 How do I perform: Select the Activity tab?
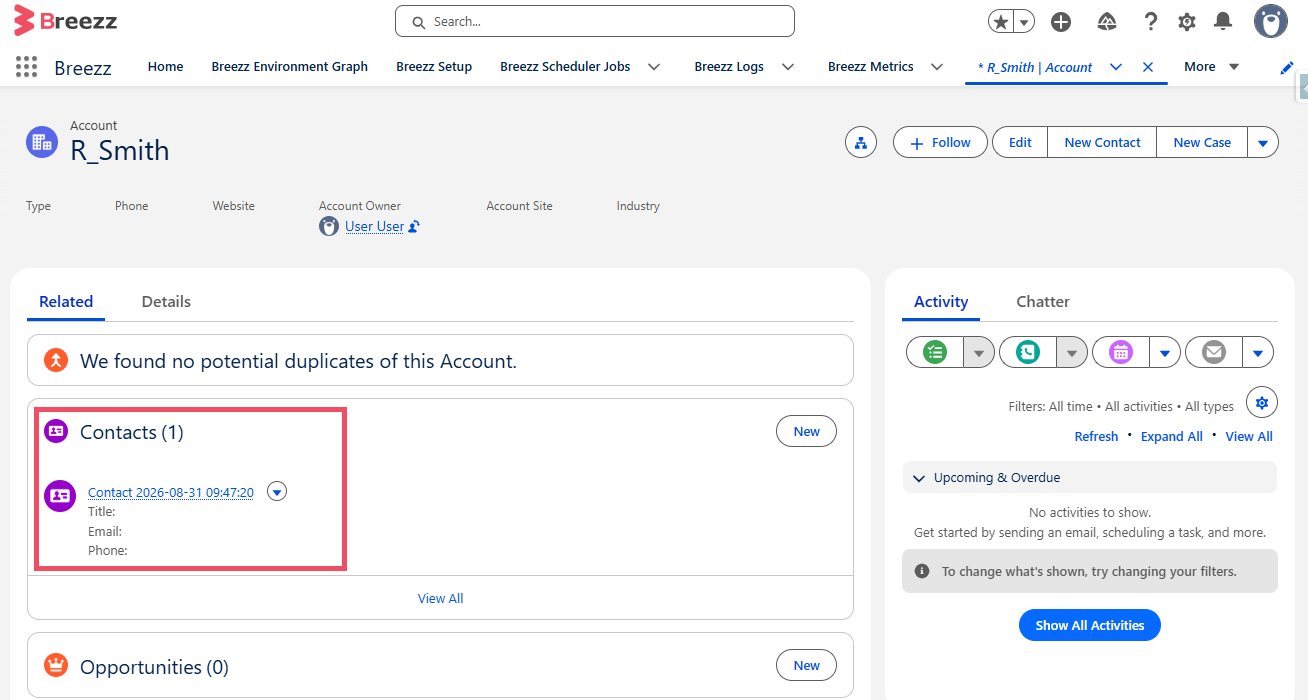(941, 301)
